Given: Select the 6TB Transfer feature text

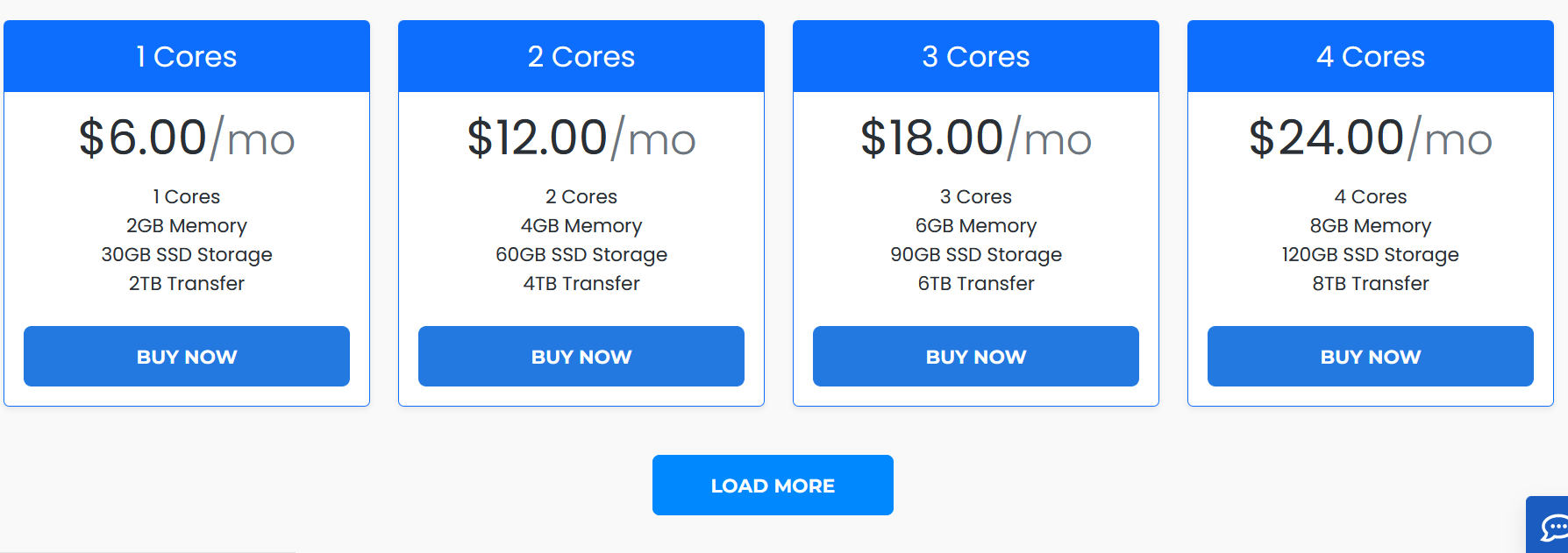Looking at the screenshot, I should tap(976, 284).
